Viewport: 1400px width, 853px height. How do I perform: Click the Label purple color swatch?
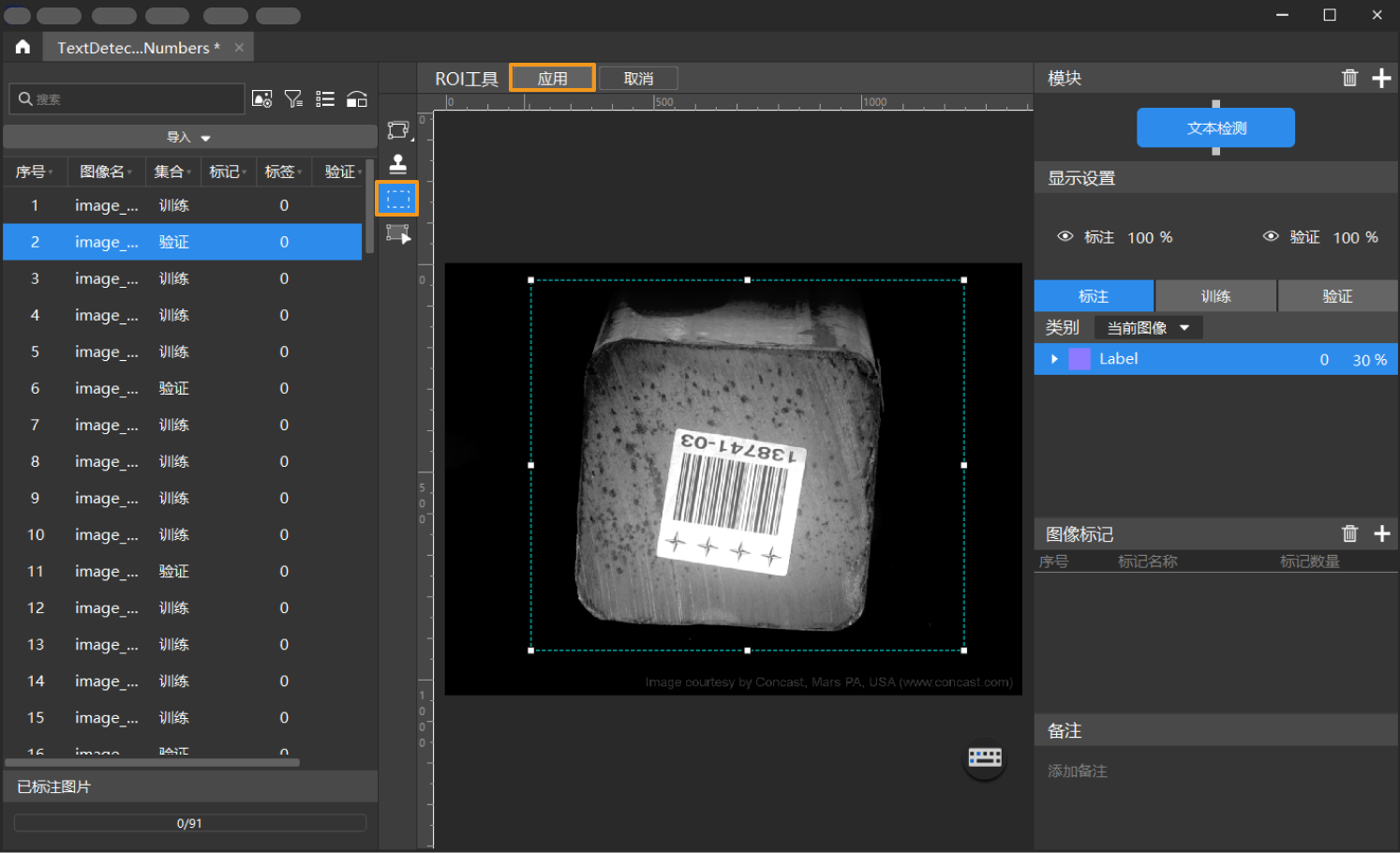coord(1080,359)
